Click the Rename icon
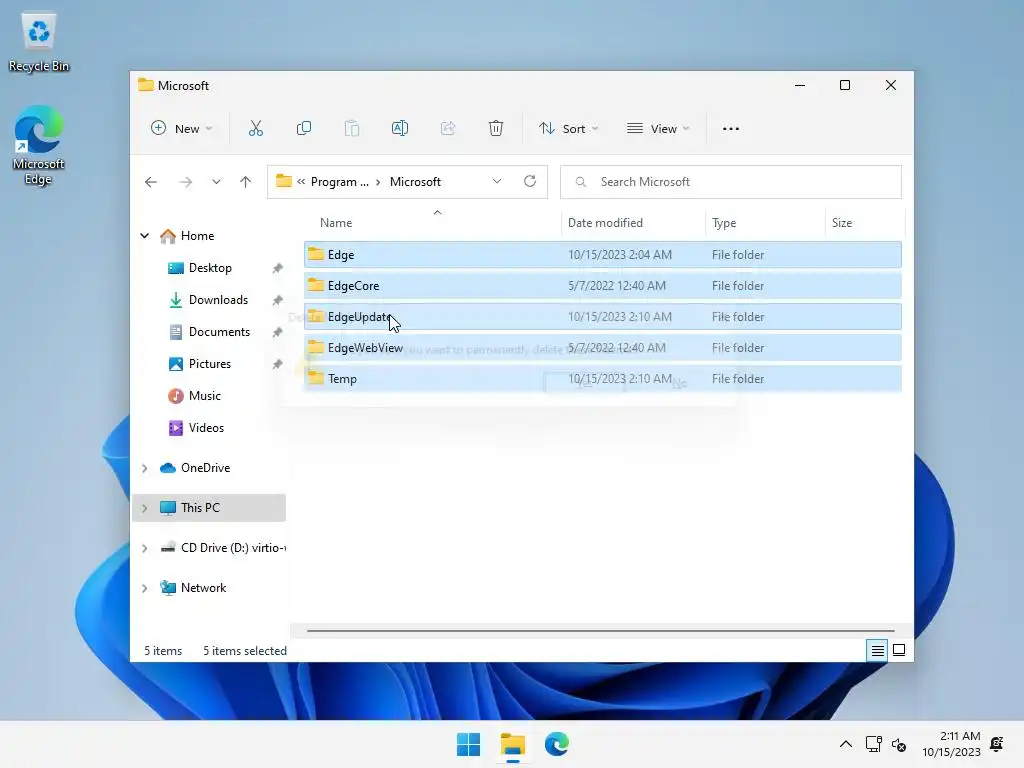Viewport: 1024px width, 768px height. [400, 129]
